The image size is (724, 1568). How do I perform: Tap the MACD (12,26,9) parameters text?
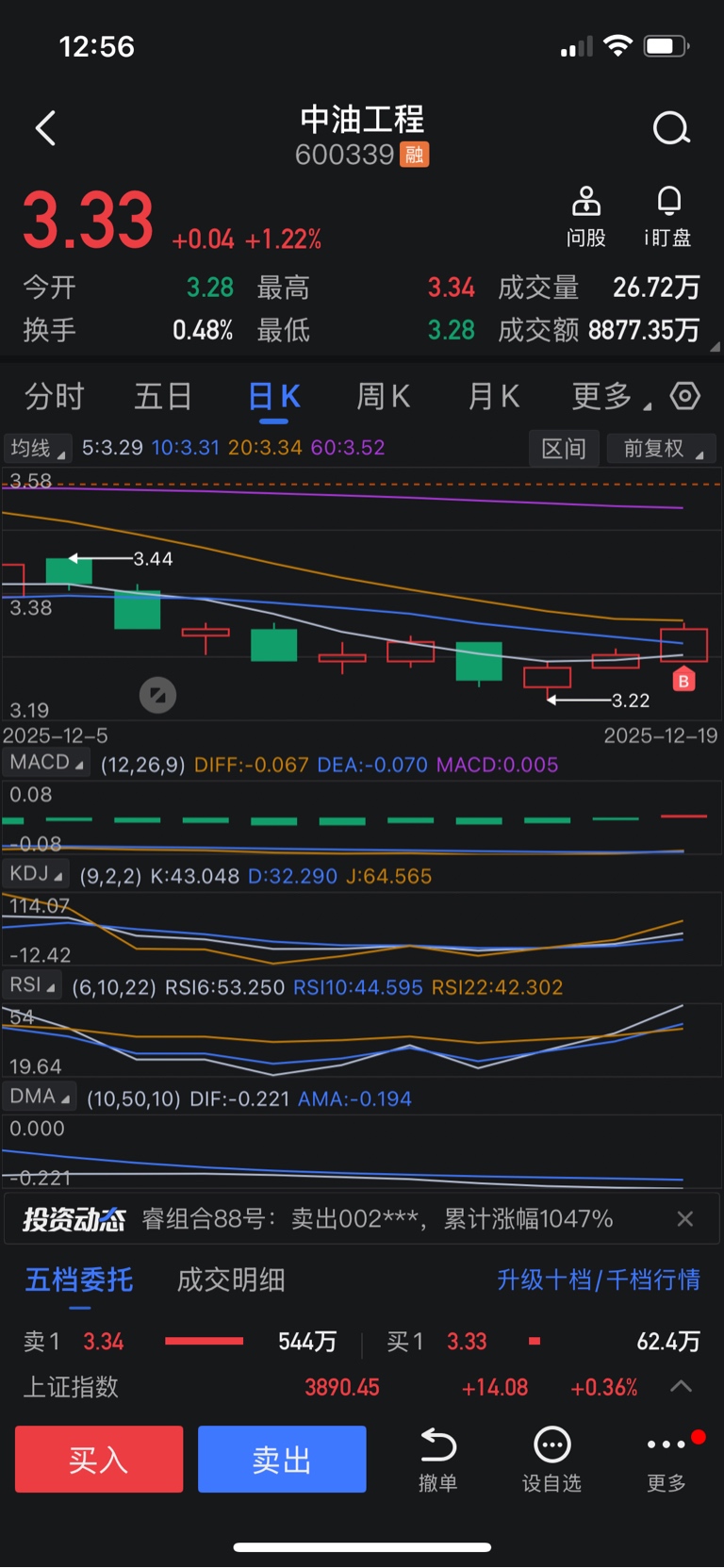coord(143,765)
